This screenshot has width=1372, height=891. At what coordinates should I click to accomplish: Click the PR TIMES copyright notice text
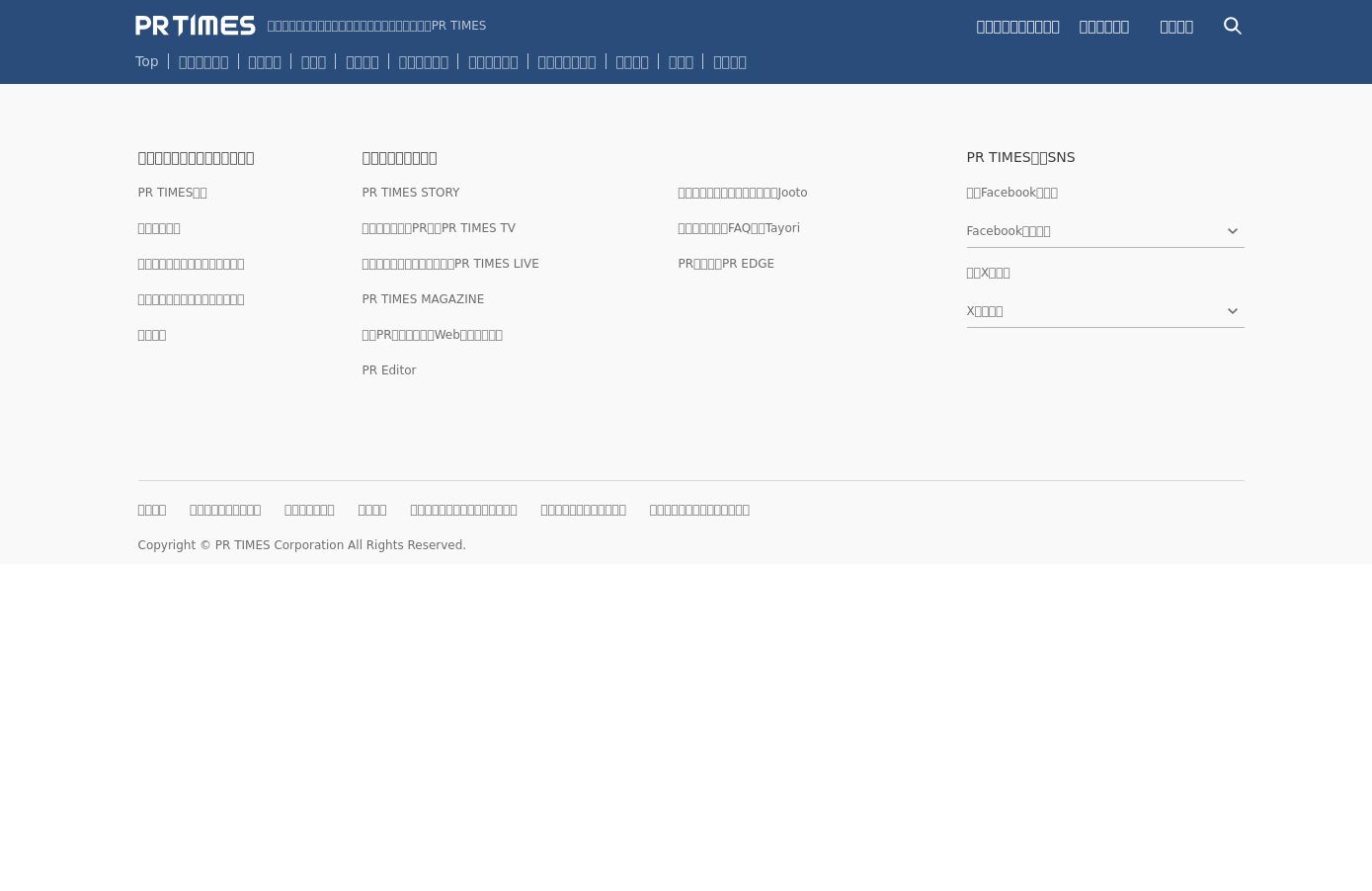click(301, 545)
